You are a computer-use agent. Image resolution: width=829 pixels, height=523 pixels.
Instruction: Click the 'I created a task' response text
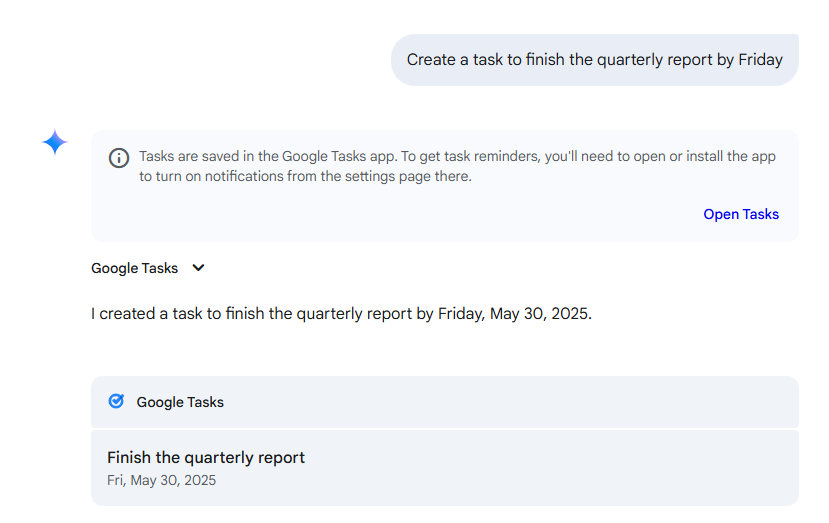point(158,313)
